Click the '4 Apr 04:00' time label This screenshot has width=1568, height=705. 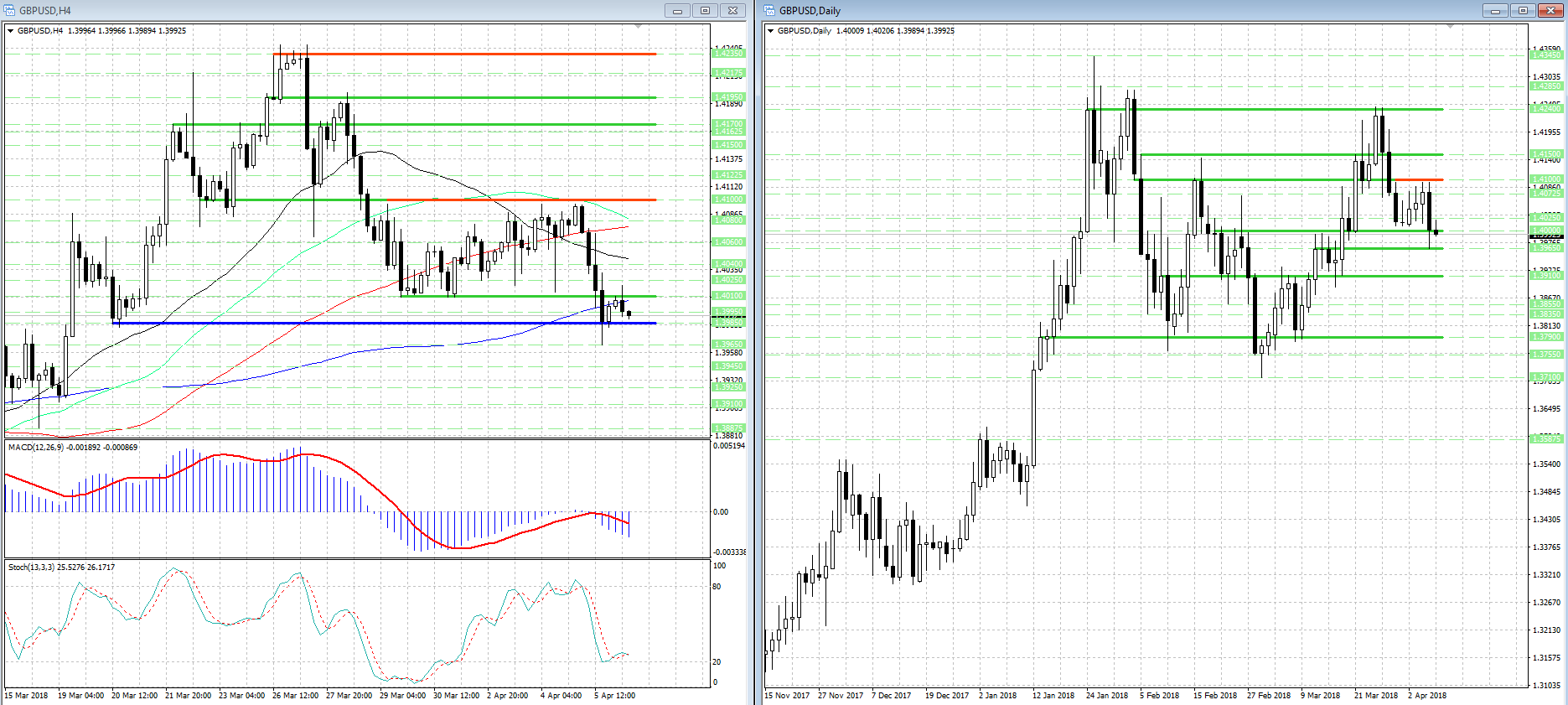coord(561,696)
